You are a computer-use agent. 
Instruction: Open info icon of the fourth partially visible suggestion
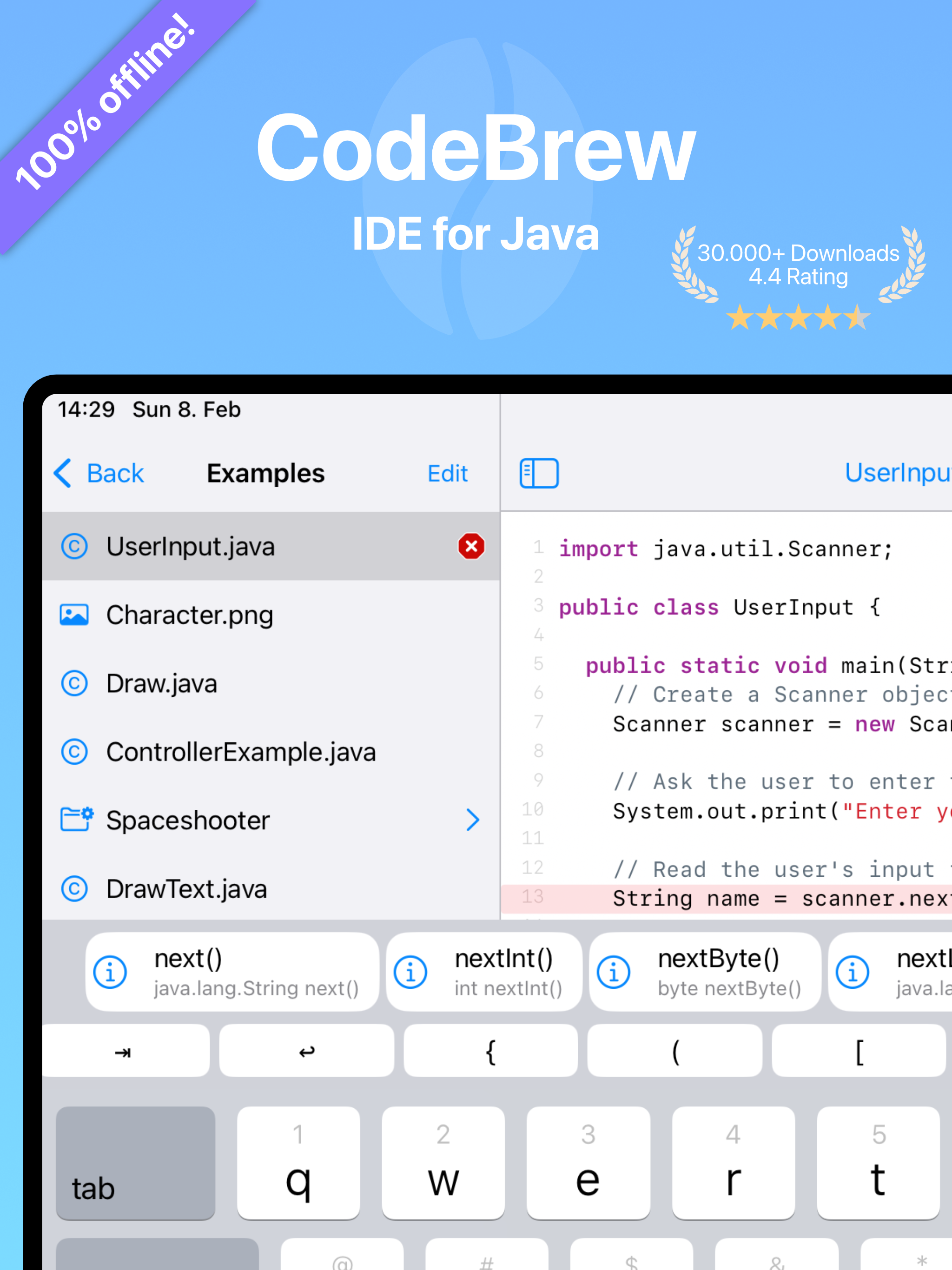click(x=852, y=972)
